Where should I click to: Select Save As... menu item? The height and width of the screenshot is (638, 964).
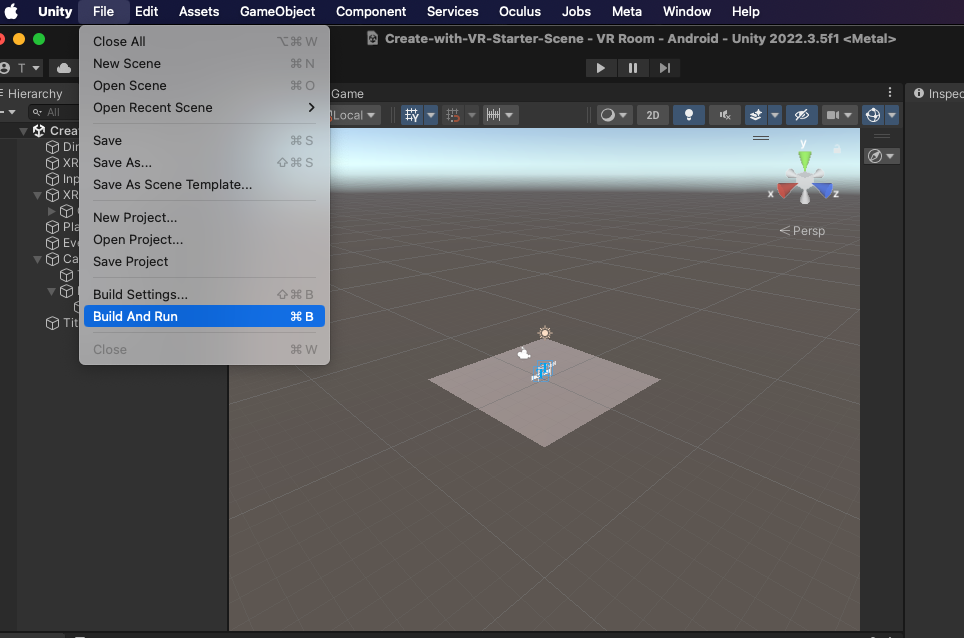pyautogui.click(x=204, y=162)
